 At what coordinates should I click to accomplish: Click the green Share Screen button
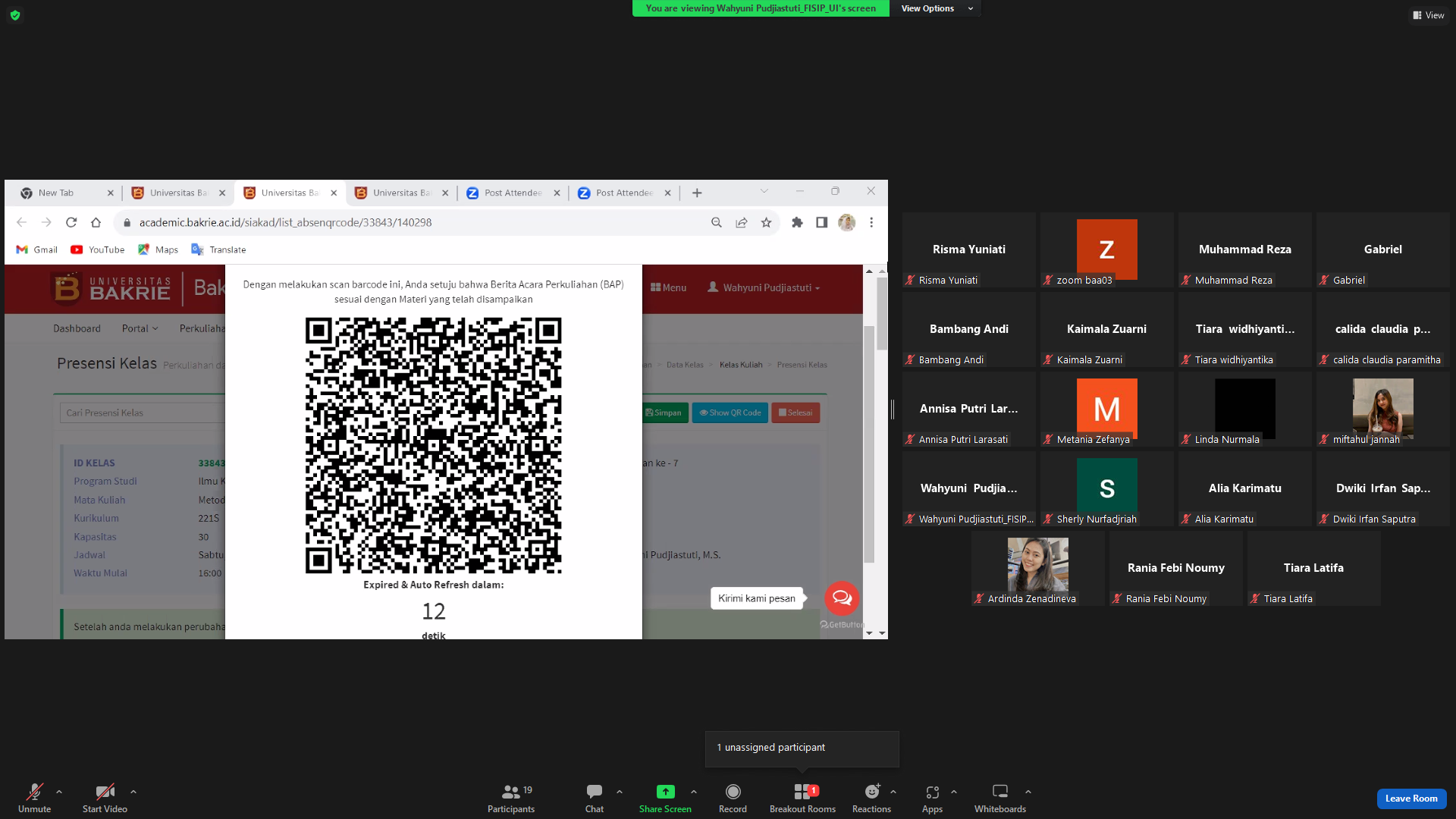(x=665, y=798)
